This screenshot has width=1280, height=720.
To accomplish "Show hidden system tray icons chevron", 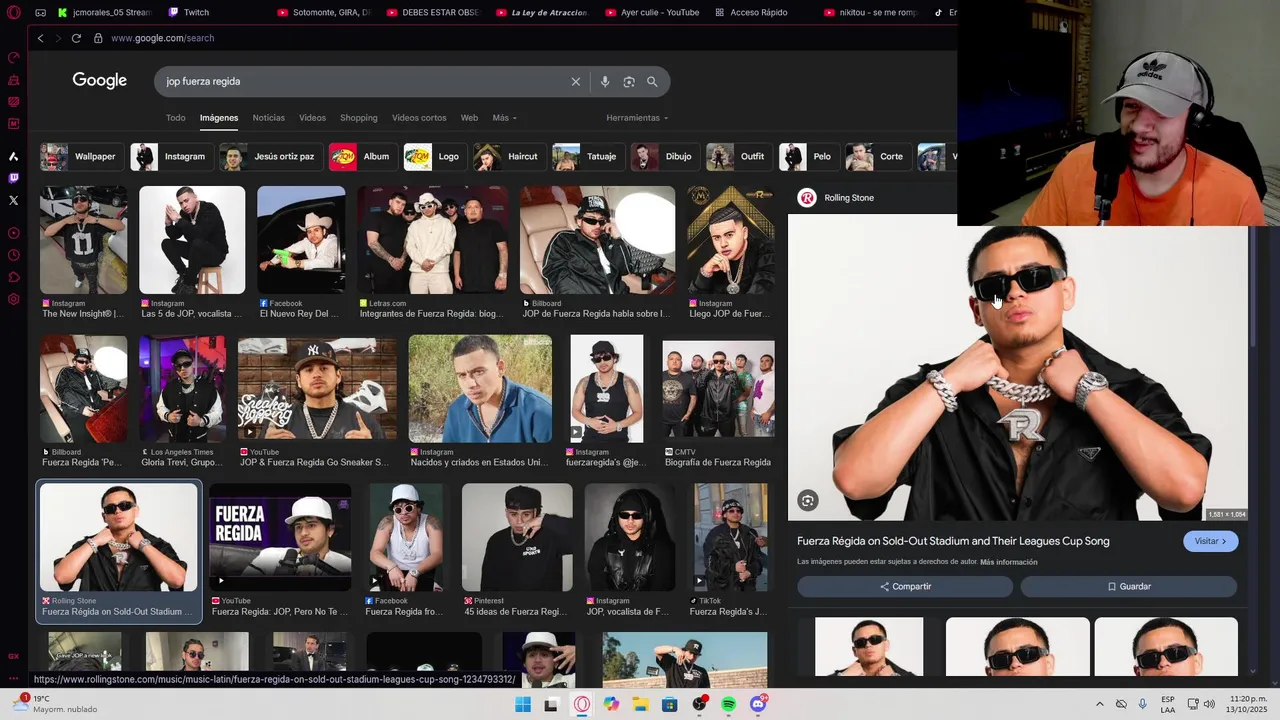I will click(1100, 704).
